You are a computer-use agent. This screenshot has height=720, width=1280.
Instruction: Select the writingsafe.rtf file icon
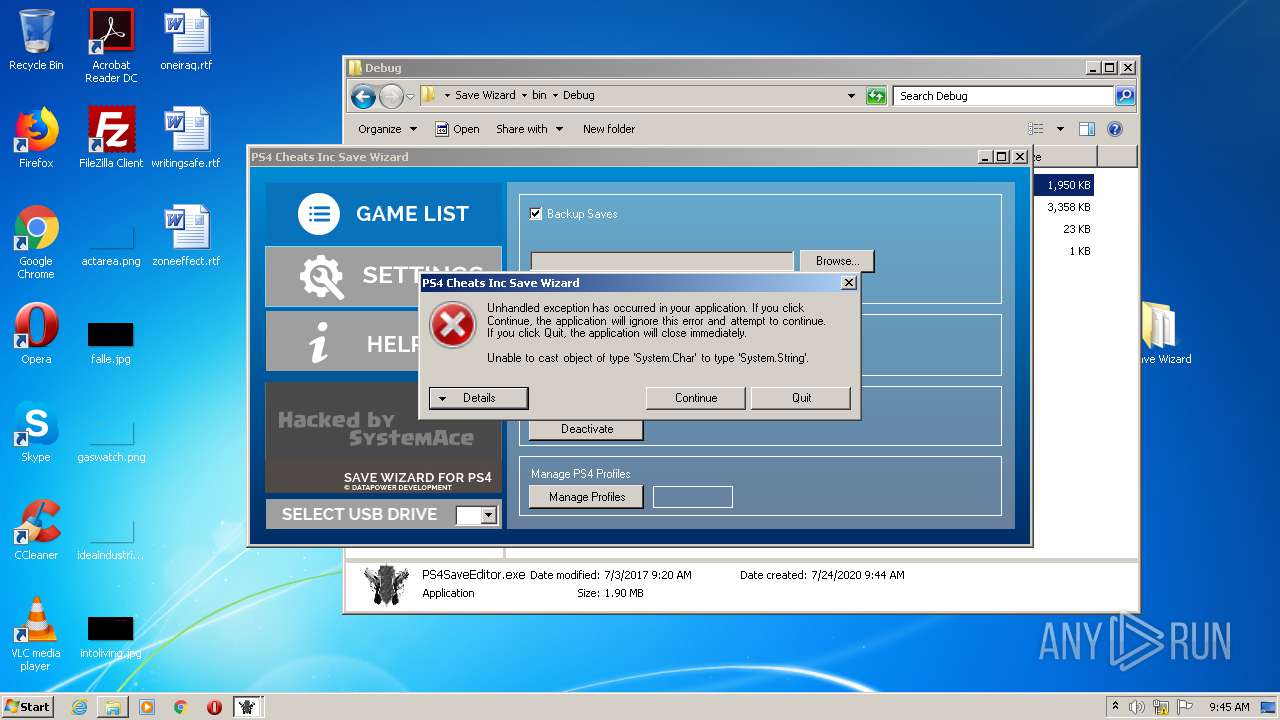(186, 138)
